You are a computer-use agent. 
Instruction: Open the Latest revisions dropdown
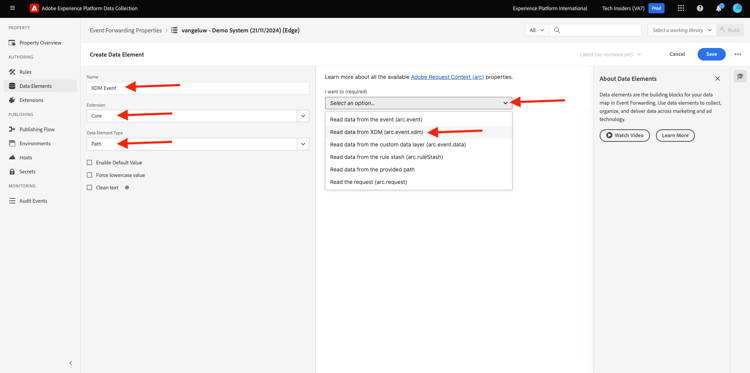click(x=610, y=55)
